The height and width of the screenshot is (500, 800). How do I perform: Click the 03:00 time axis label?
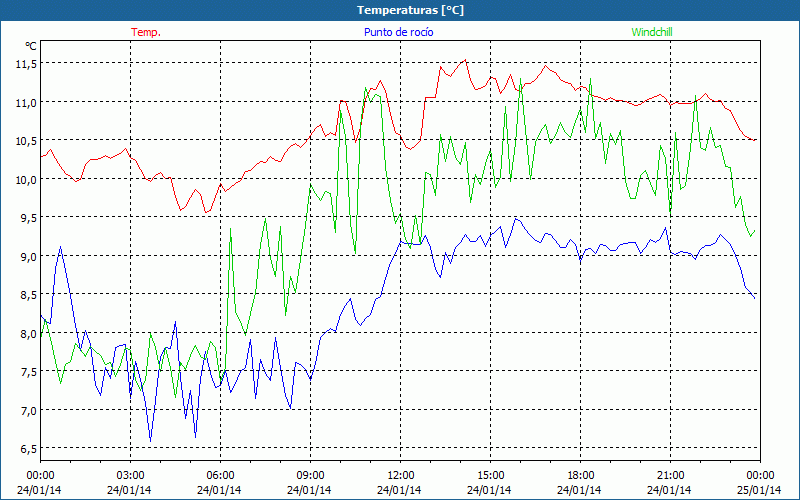pos(130,476)
